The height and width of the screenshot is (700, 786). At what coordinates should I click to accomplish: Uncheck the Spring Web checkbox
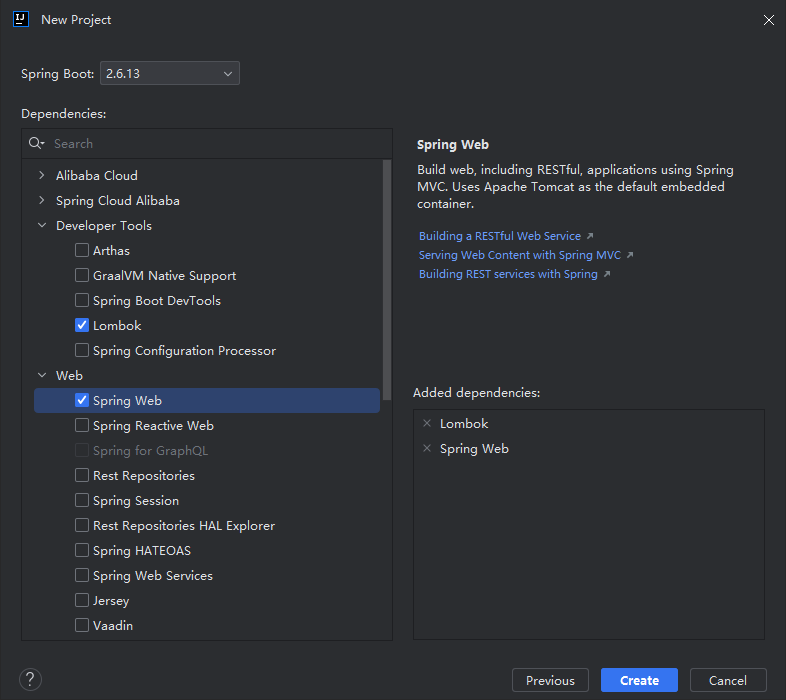pyautogui.click(x=82, y=400)
